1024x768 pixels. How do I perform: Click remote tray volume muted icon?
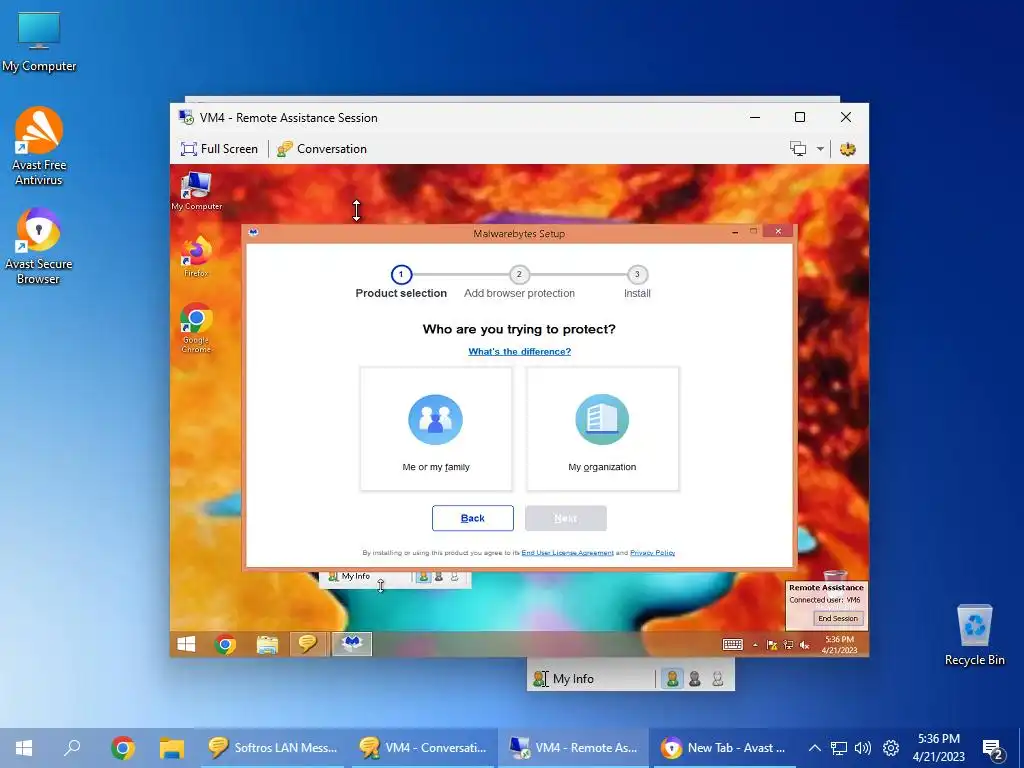805,645
